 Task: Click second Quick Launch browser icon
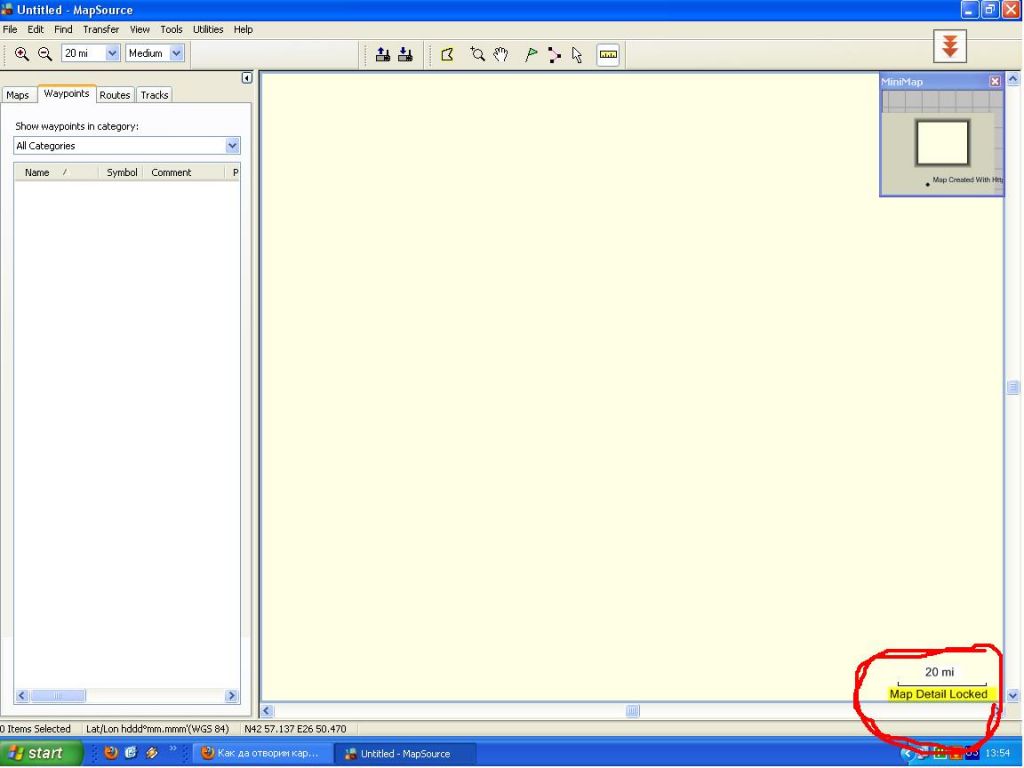pos(131,753)
